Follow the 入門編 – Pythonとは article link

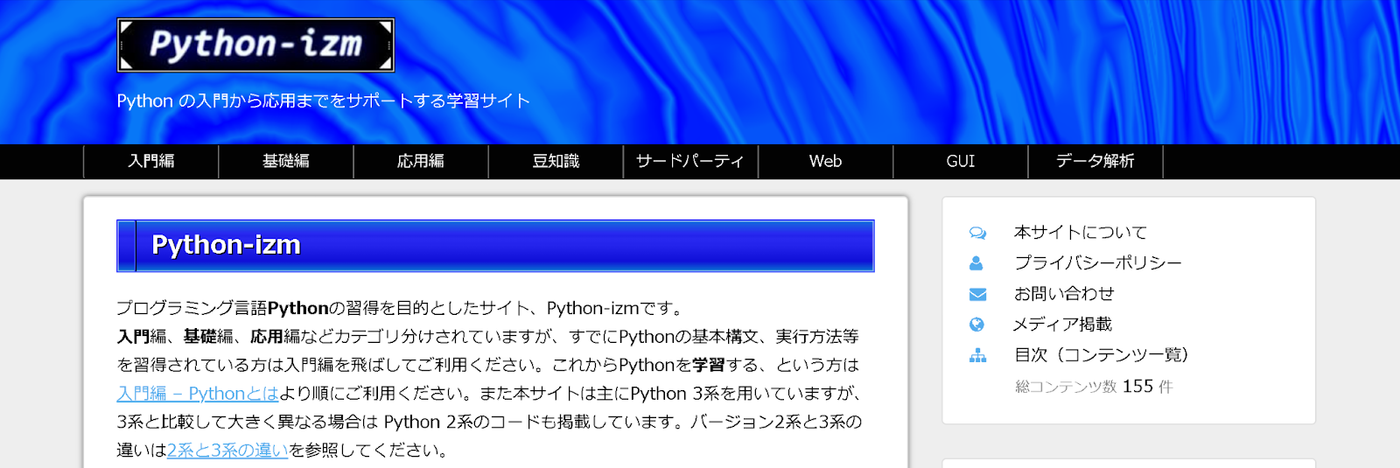coord(197,393)
